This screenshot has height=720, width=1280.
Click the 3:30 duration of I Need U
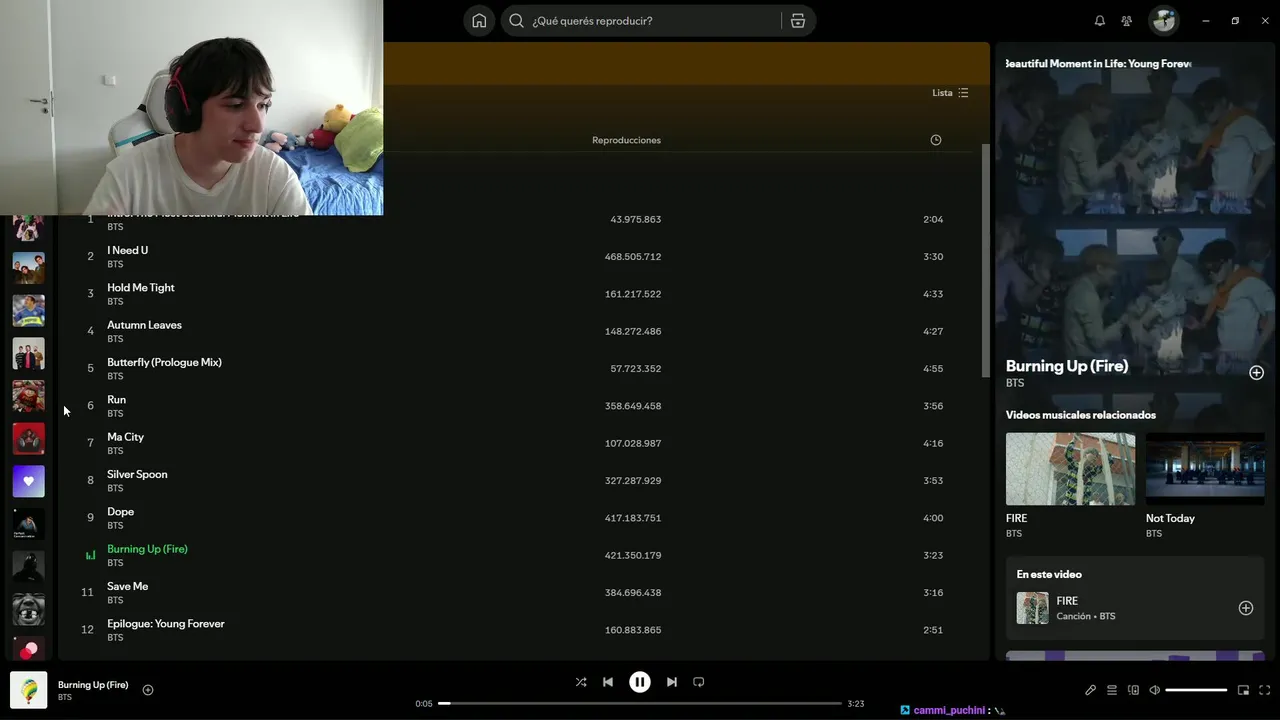coord(933,257)
